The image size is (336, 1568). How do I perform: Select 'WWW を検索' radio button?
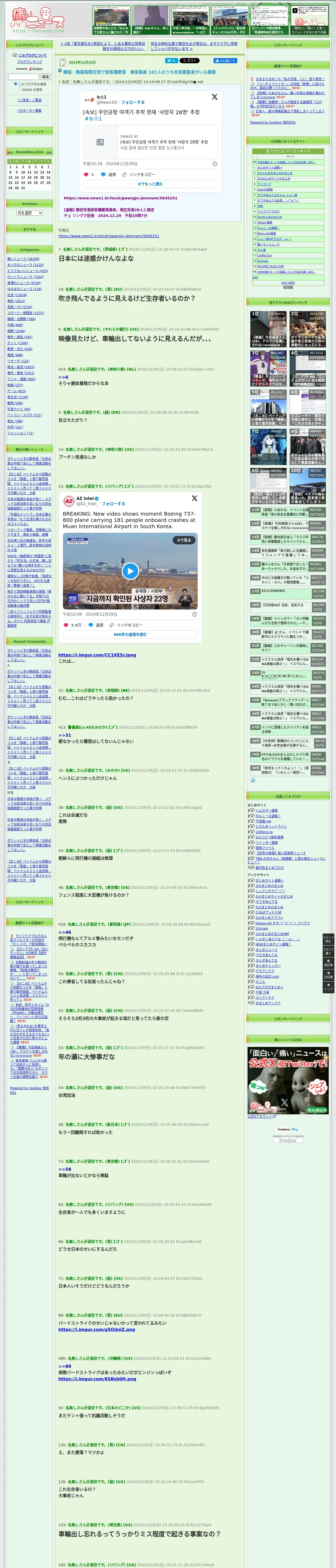click(20, 89)
